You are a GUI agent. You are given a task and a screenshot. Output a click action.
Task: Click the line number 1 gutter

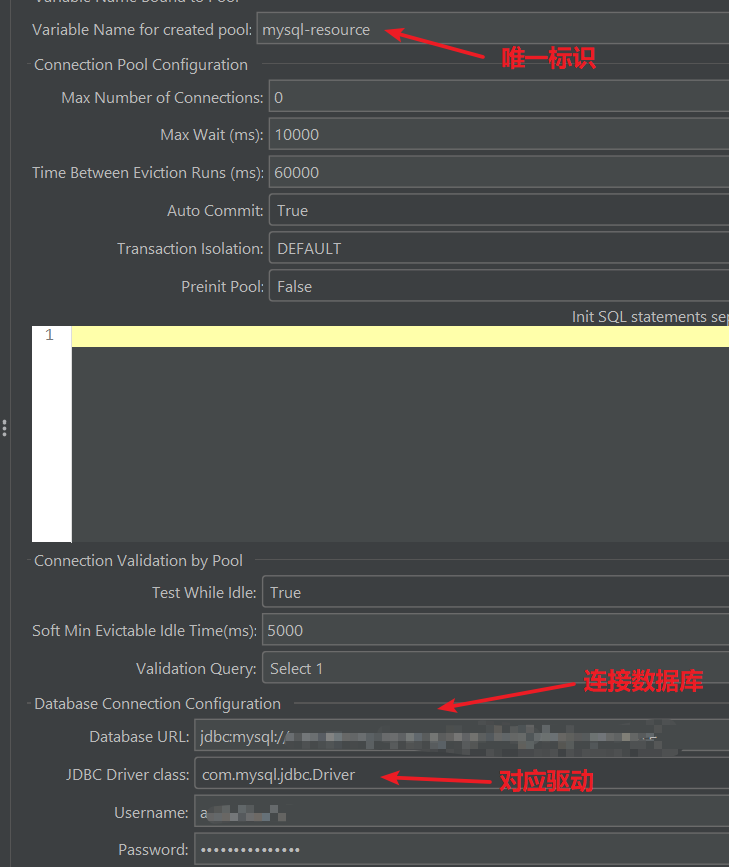coord(51,335)
